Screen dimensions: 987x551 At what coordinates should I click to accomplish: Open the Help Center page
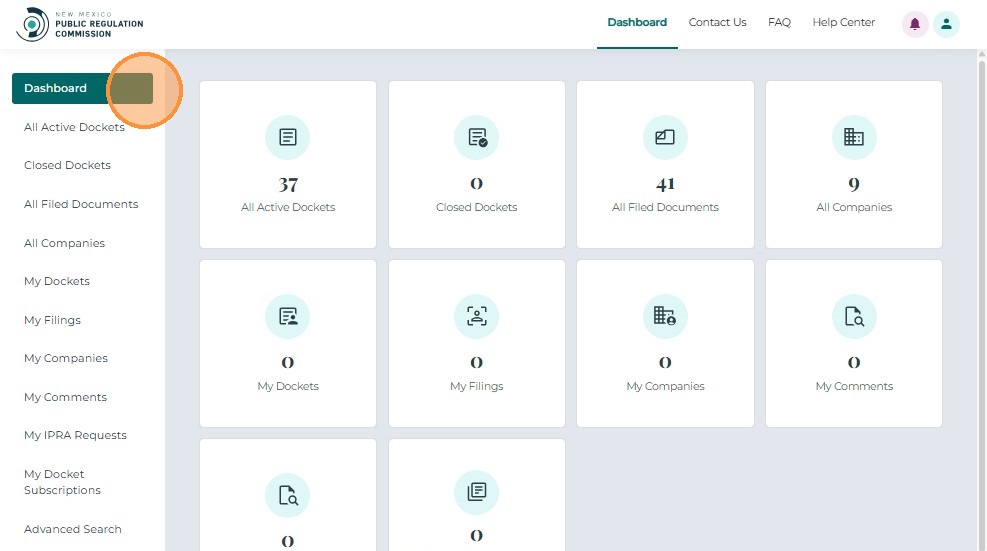(x=843, y=23)
